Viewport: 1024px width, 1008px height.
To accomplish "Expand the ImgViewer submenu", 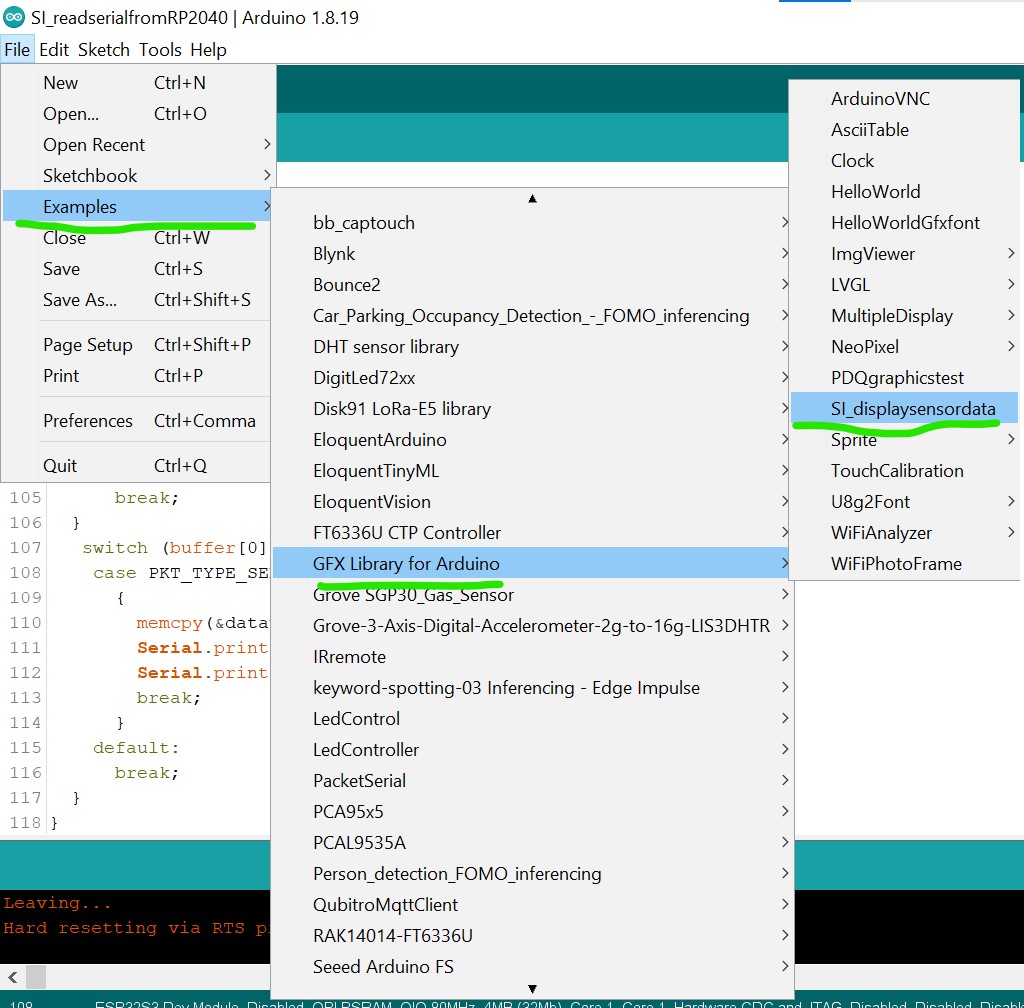I will pos(904,253).
